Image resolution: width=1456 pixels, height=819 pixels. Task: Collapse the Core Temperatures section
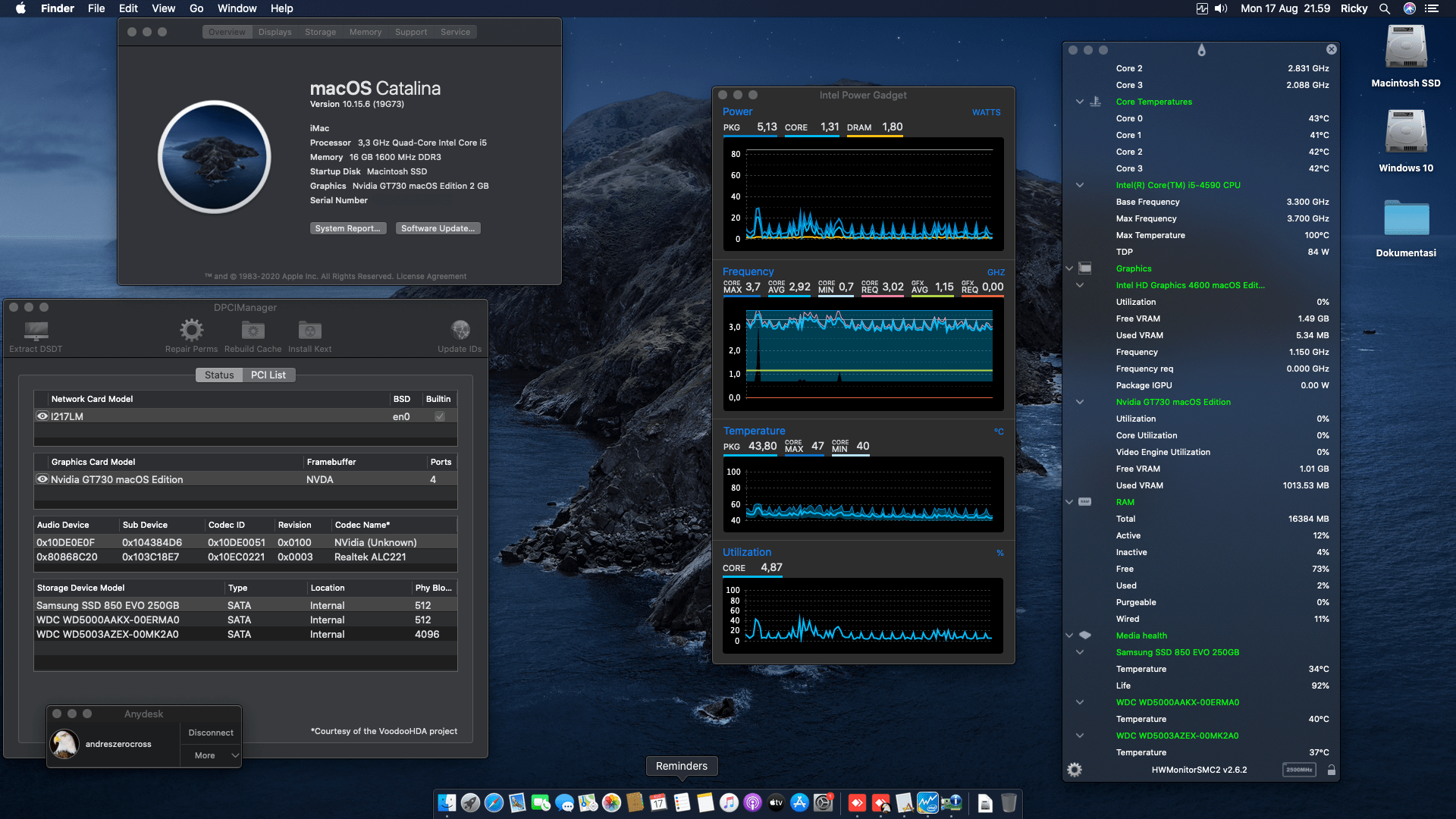click(1079, 102)
